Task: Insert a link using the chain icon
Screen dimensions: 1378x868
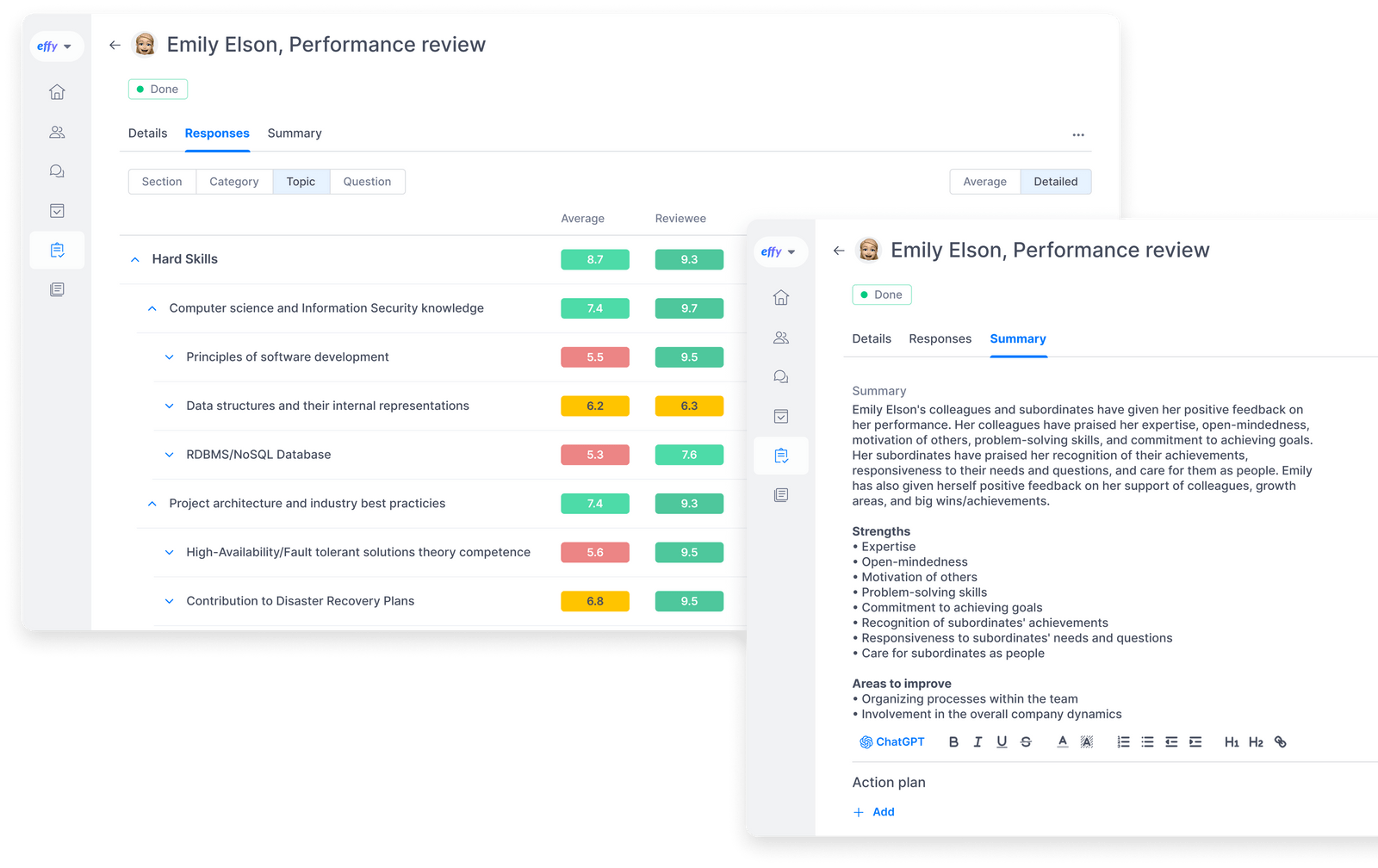Action: (x=1281, y=741)
